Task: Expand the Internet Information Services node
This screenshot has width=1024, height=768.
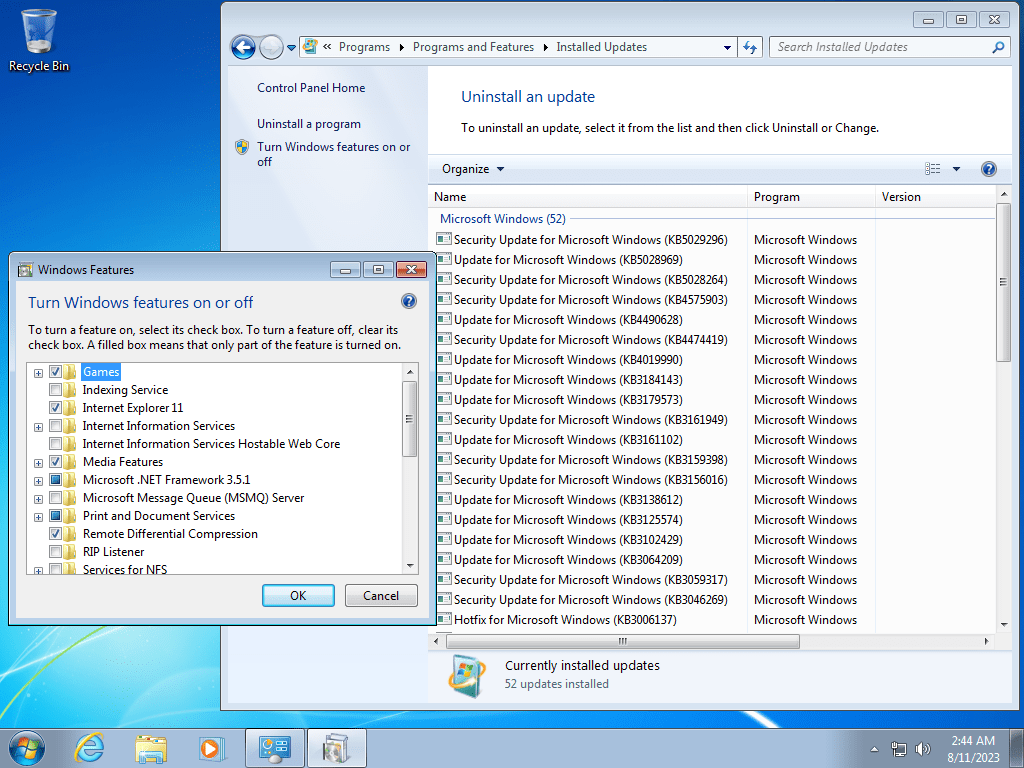Action: tap(39, 428)
